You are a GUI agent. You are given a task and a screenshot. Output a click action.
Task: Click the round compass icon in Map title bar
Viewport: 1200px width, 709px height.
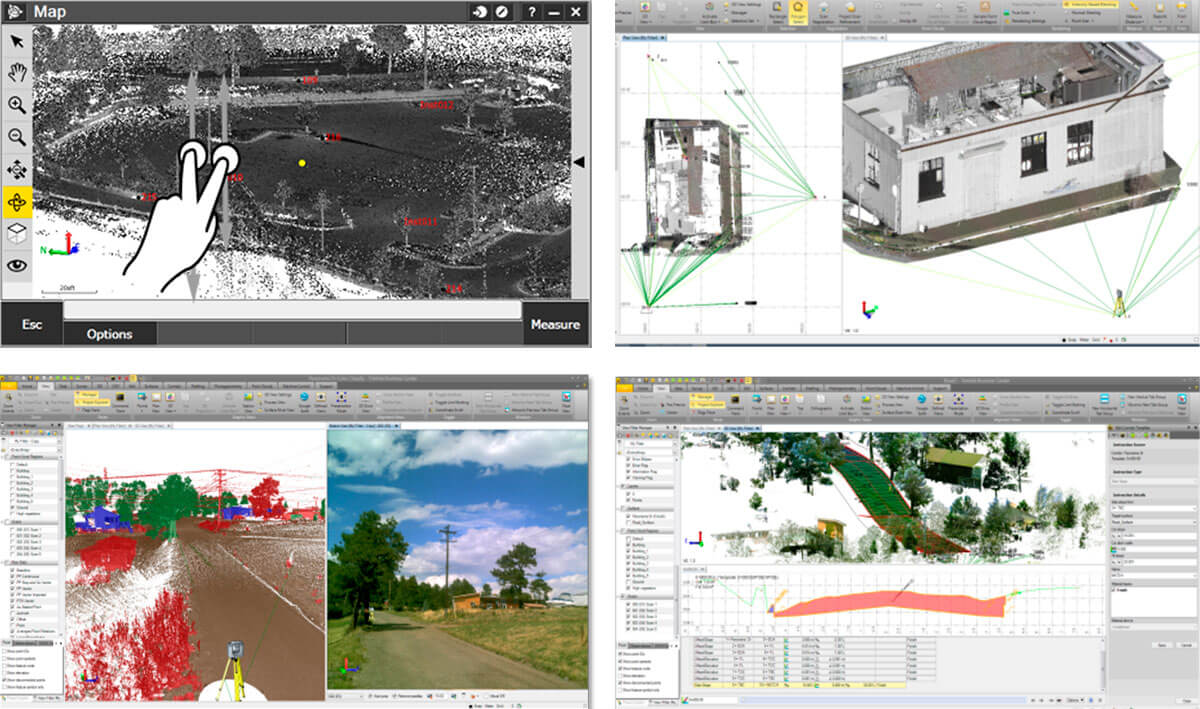coord(504,11)
